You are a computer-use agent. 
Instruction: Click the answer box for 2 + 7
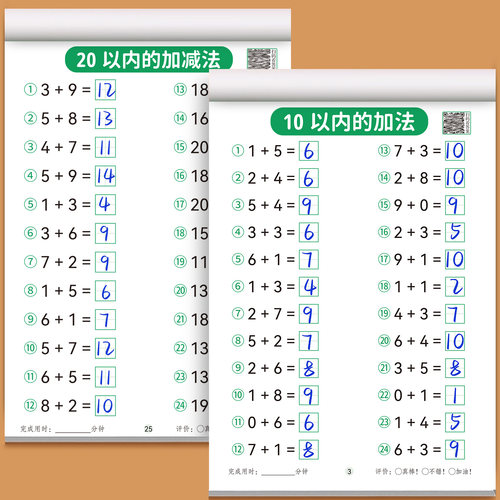[309, 314]
